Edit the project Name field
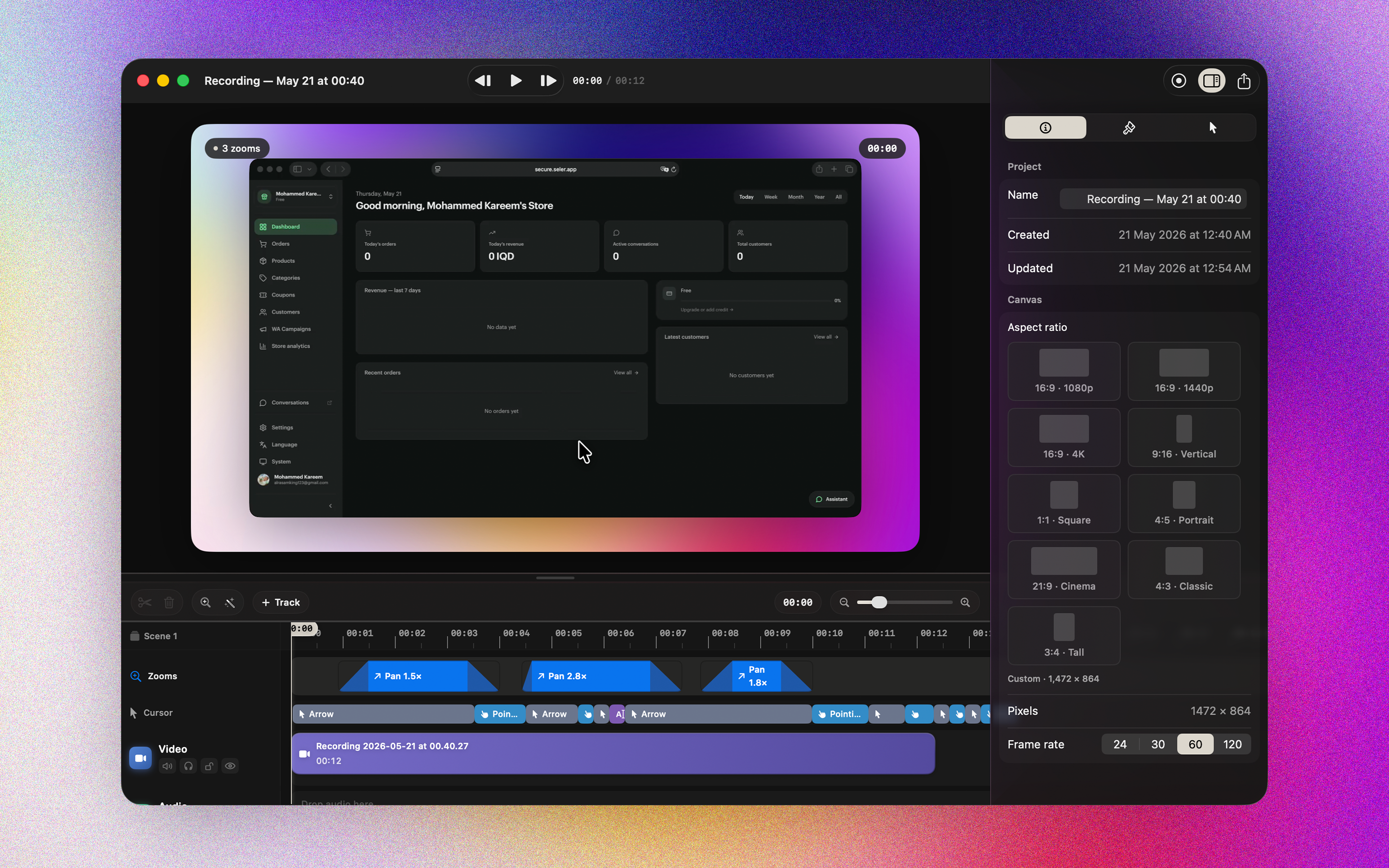1389x868 pixels. tap(1153, 199)
